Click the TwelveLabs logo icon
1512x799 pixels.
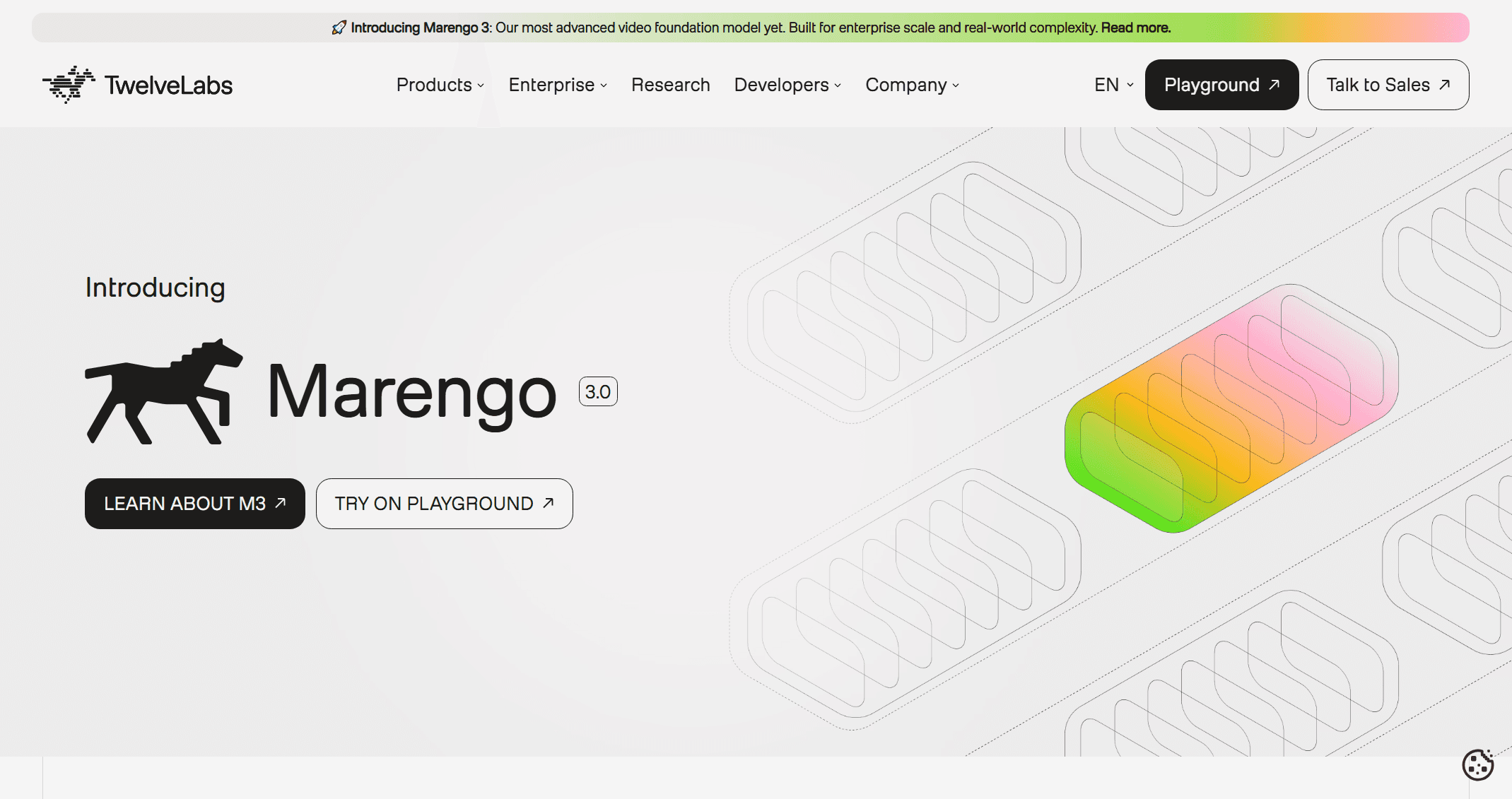click(x=69, y=85)
